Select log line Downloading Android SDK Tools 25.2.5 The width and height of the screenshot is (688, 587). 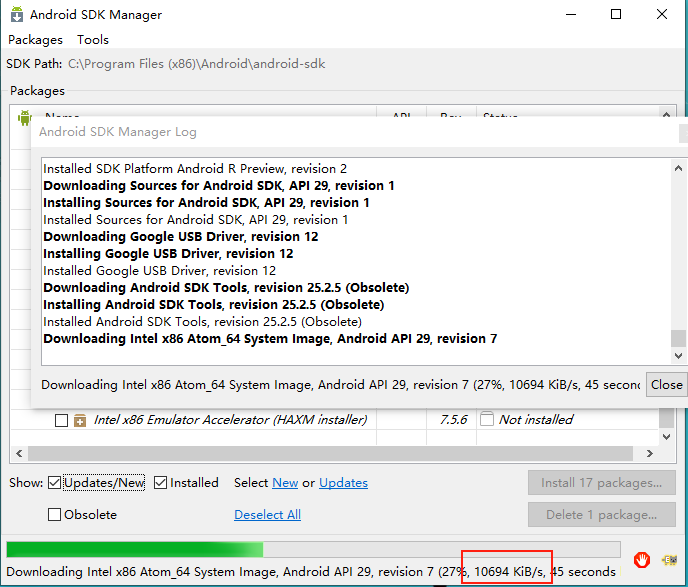226,288
